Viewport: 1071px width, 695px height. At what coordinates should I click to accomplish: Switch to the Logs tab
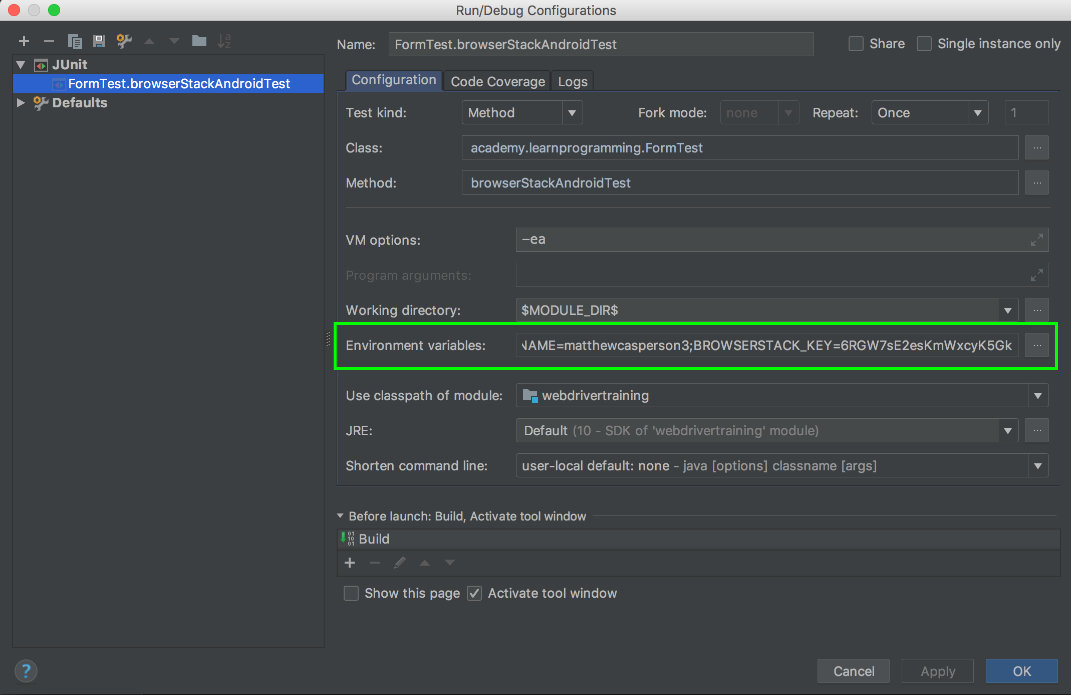click(x=573, y=81)
